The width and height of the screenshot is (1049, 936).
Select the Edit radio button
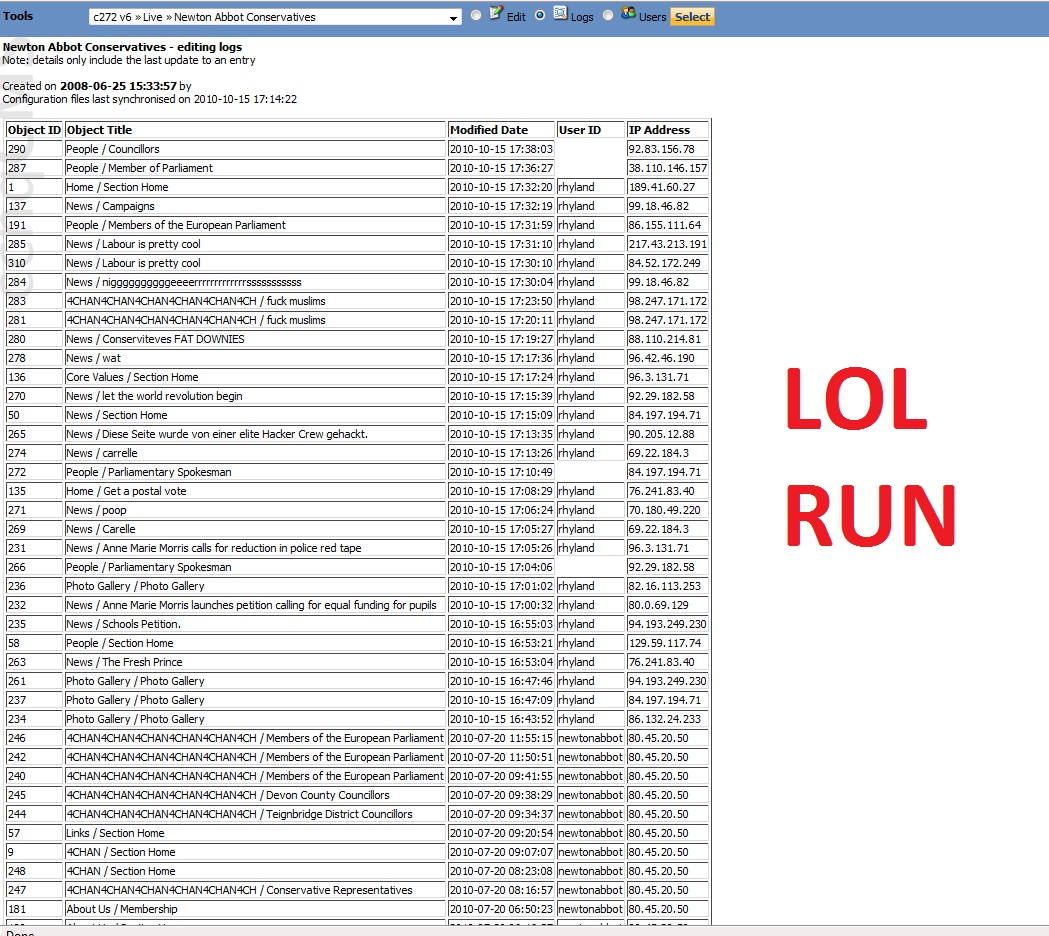coord(476,15)
